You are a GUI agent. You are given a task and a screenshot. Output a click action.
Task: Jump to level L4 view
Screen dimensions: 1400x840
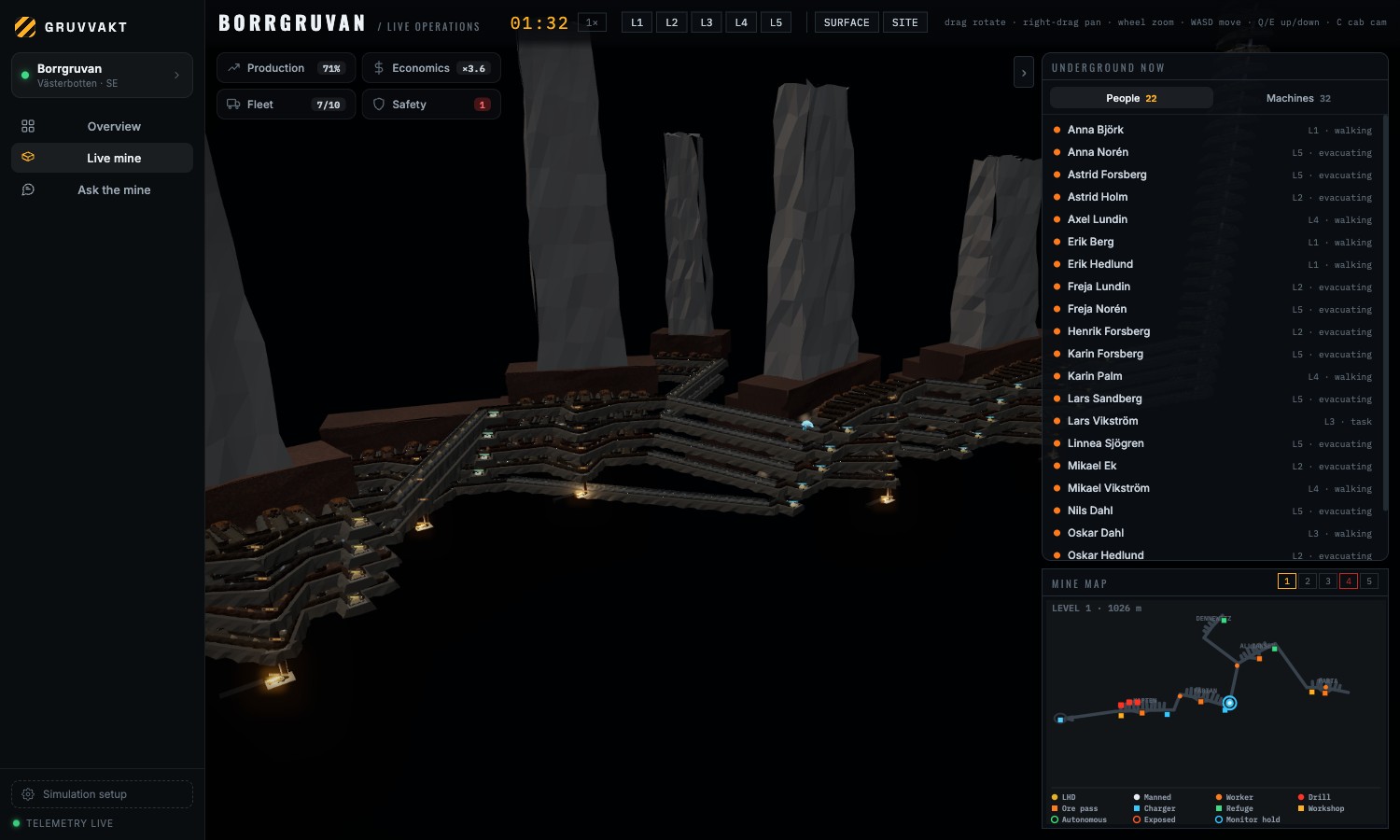741,22
